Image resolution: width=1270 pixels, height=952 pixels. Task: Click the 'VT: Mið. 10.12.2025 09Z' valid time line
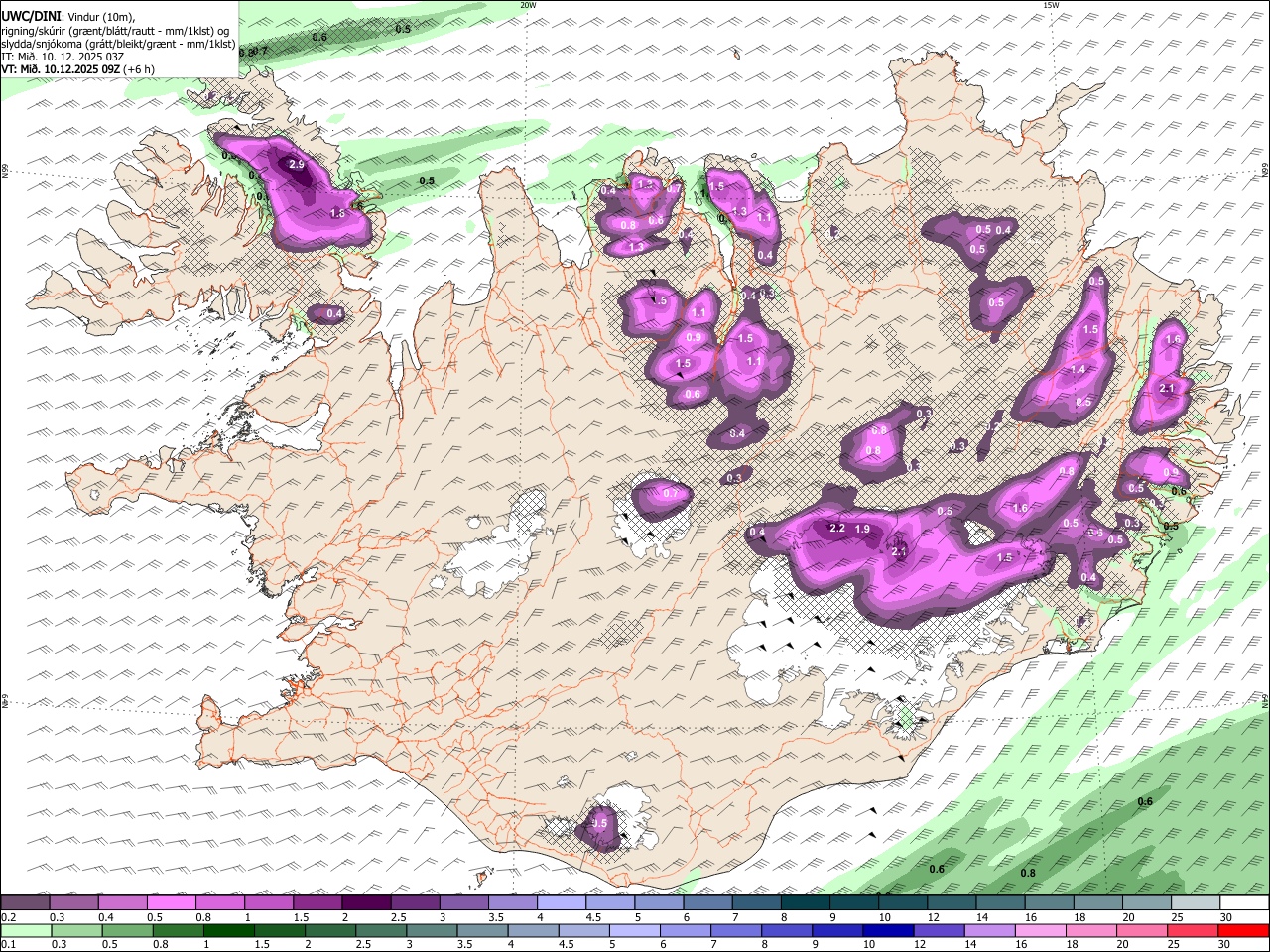[x=61, y=69]
